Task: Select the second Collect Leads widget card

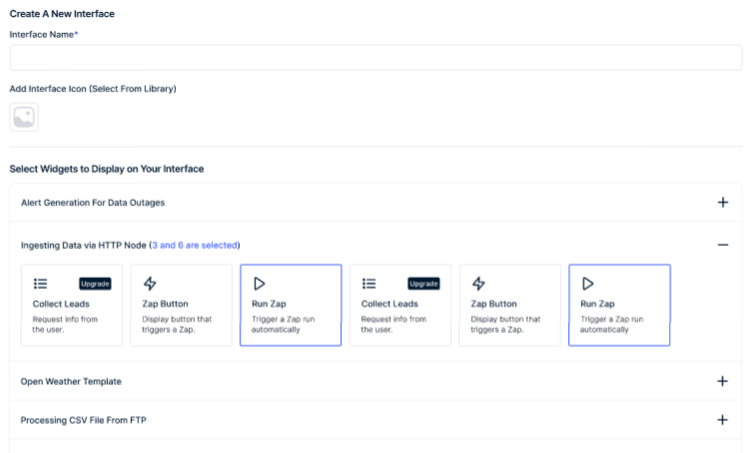Action: pos(400,305)
